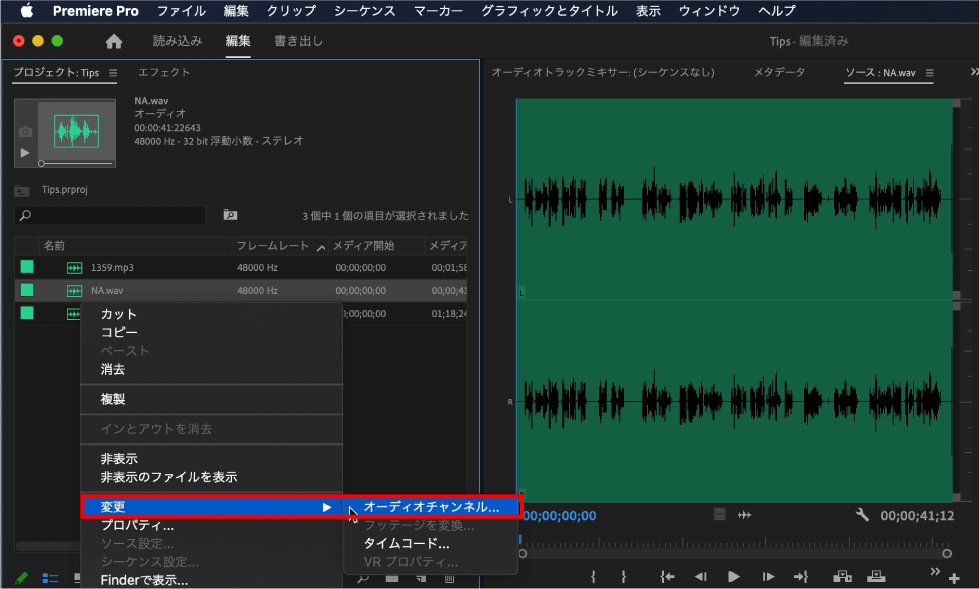
Task: Click the 00;01;58 duration cell of 1359.mp3
Action: 449,267
